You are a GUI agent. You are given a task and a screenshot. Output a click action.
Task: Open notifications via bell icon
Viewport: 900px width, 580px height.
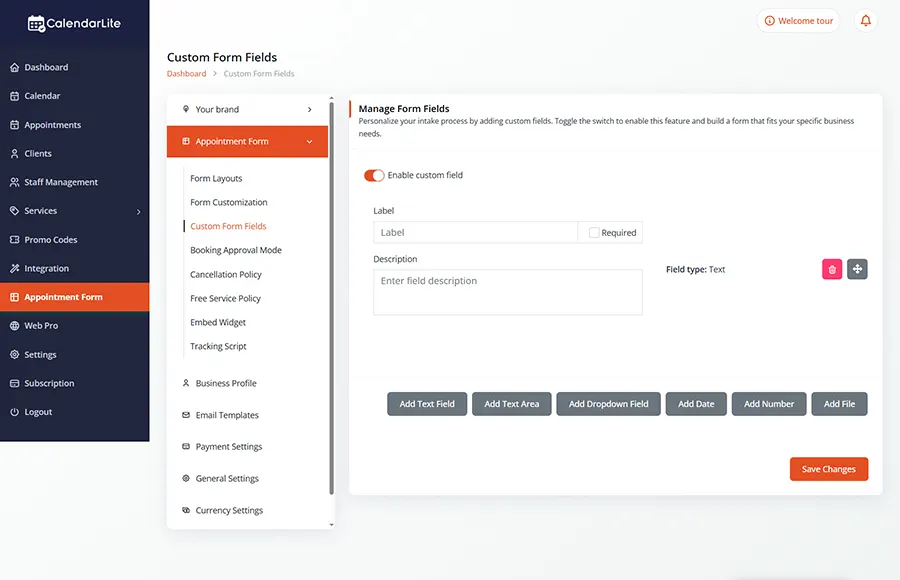click(x=866, y=21)
